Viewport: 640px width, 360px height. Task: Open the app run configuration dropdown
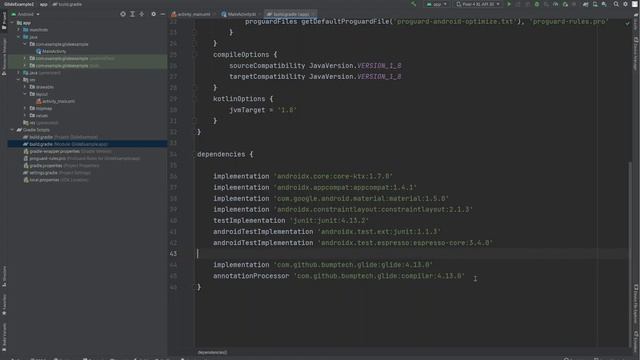437,4
